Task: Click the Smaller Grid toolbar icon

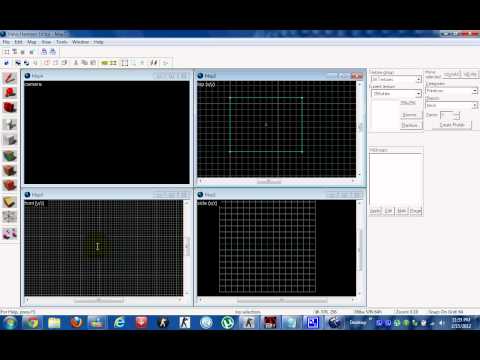Action: [23, 52]
